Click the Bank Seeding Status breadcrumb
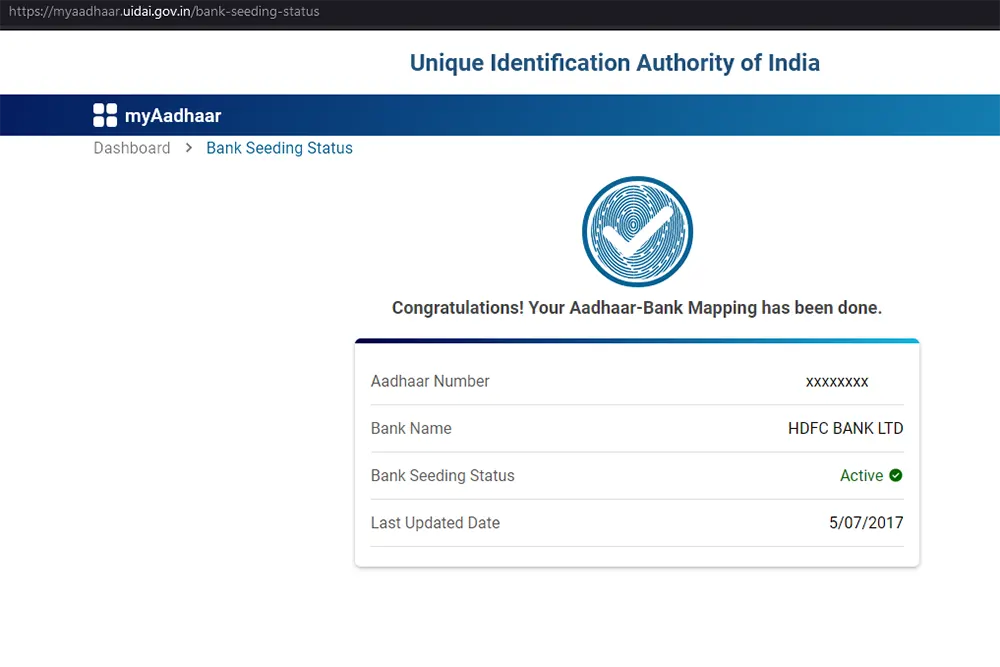Image resolution: width=1000 pixels, height=667 pixels. pyautogui.click(x=279, y=148)
